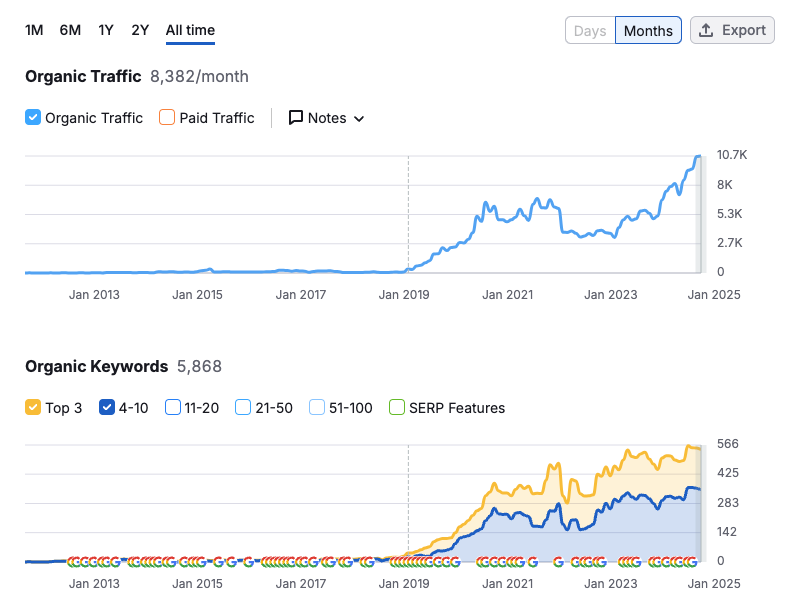Click Jan 2013 label on traffic chart
This screenshot has height=614, width=787.
[x=94, y=295]
